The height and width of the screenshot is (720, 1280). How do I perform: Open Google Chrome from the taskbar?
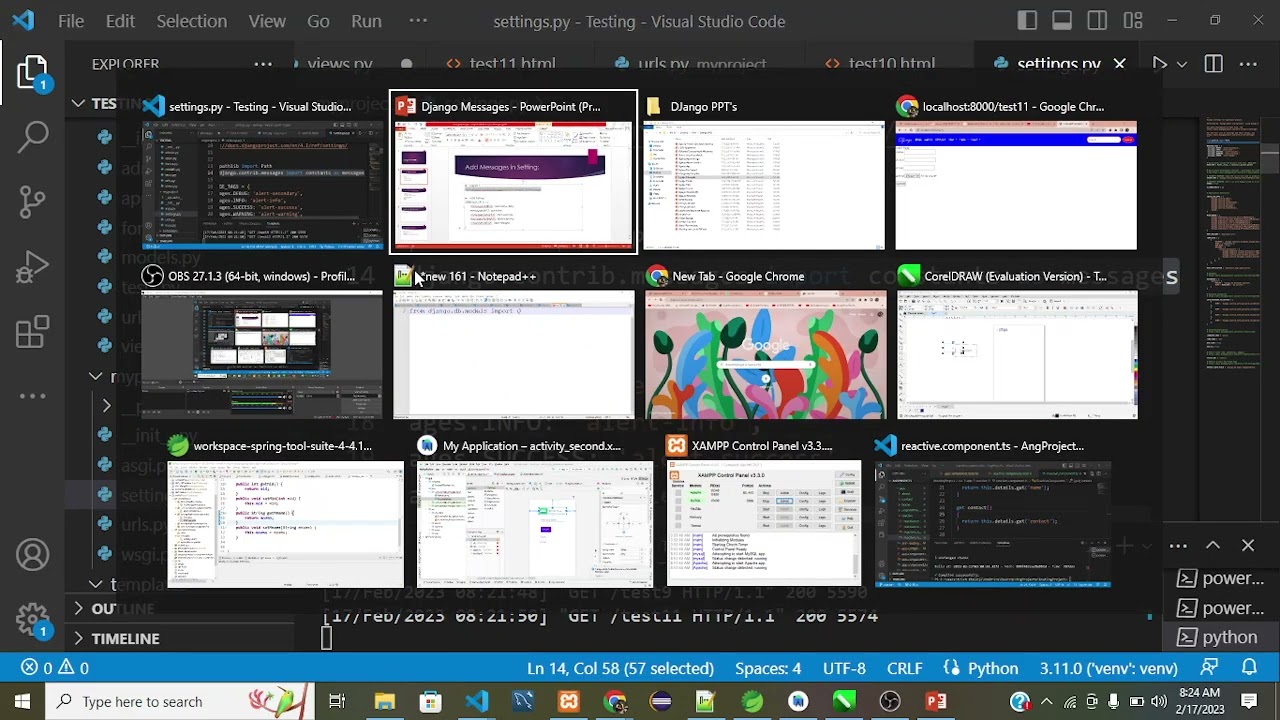pyautogui.click(x=615, y=701)
